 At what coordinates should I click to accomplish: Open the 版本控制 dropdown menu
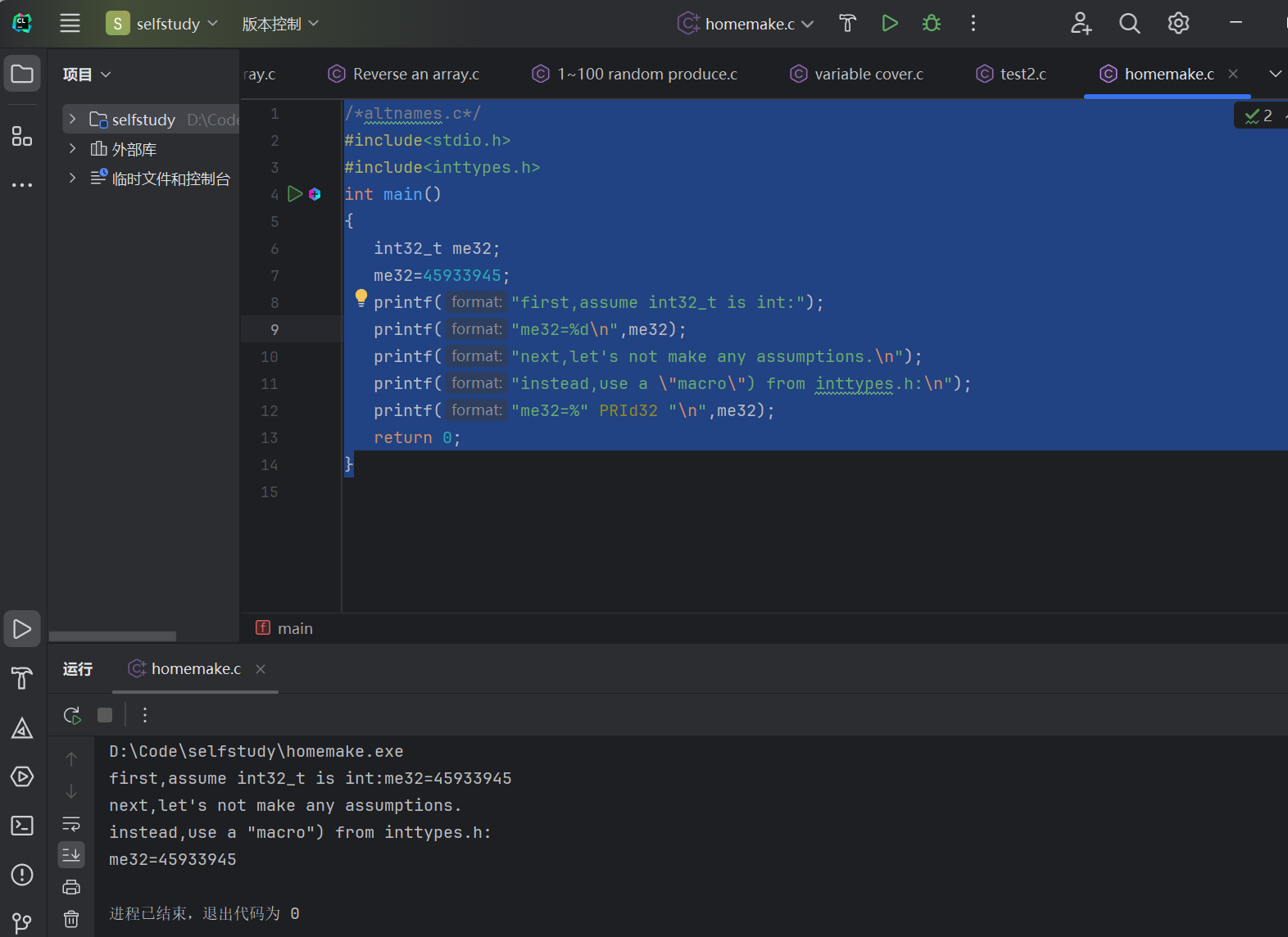pyautogui.click(x=280, y=24)
